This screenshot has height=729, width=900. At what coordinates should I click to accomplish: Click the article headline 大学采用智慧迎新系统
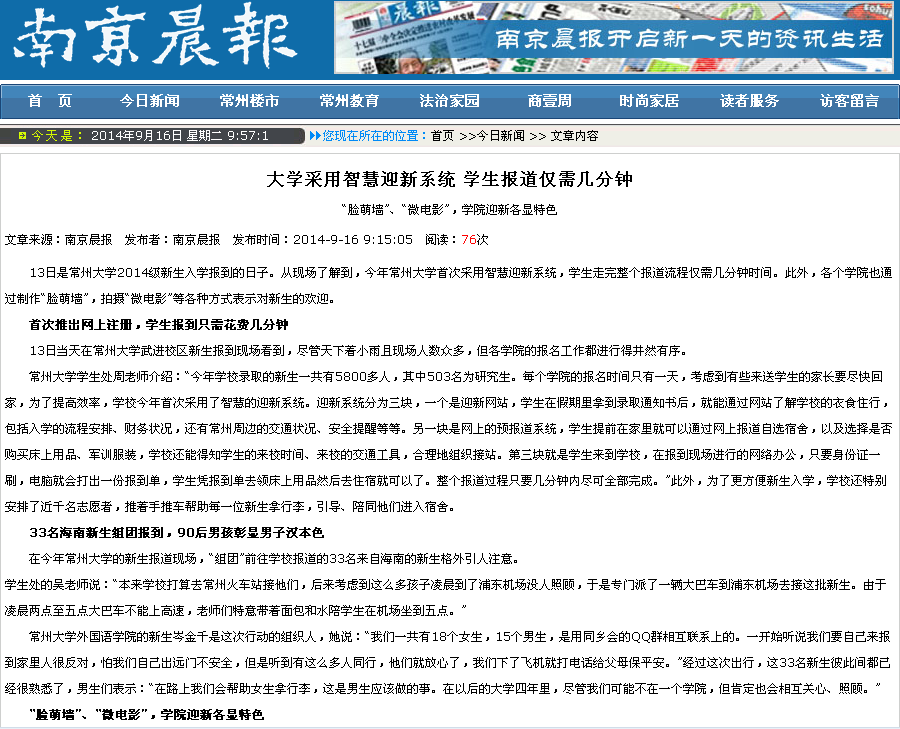pyautogui.click(x=450, y=180)
